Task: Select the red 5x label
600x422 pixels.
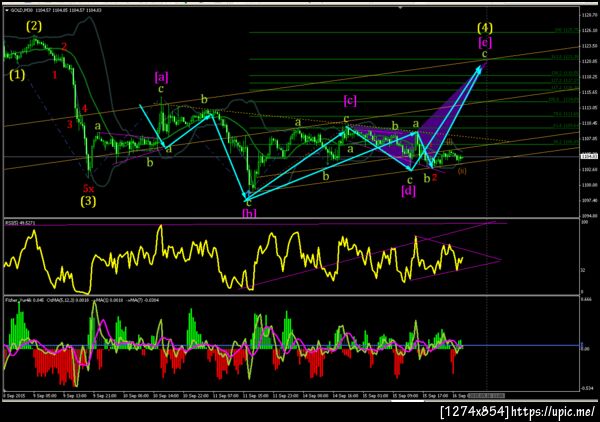Action: [88, 188]
